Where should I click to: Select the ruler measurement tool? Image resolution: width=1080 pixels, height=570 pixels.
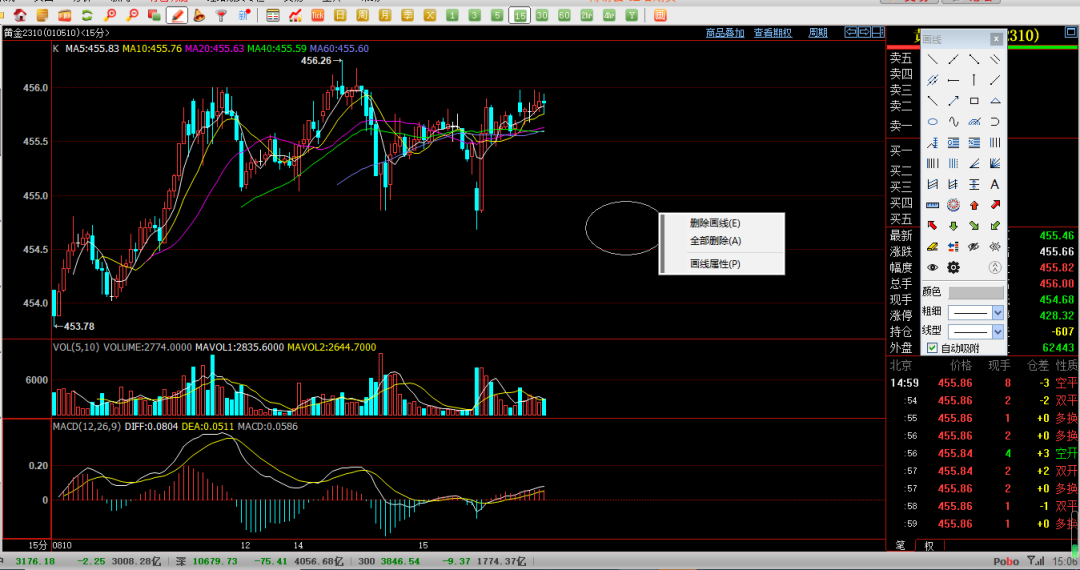[x=933, y=205]
